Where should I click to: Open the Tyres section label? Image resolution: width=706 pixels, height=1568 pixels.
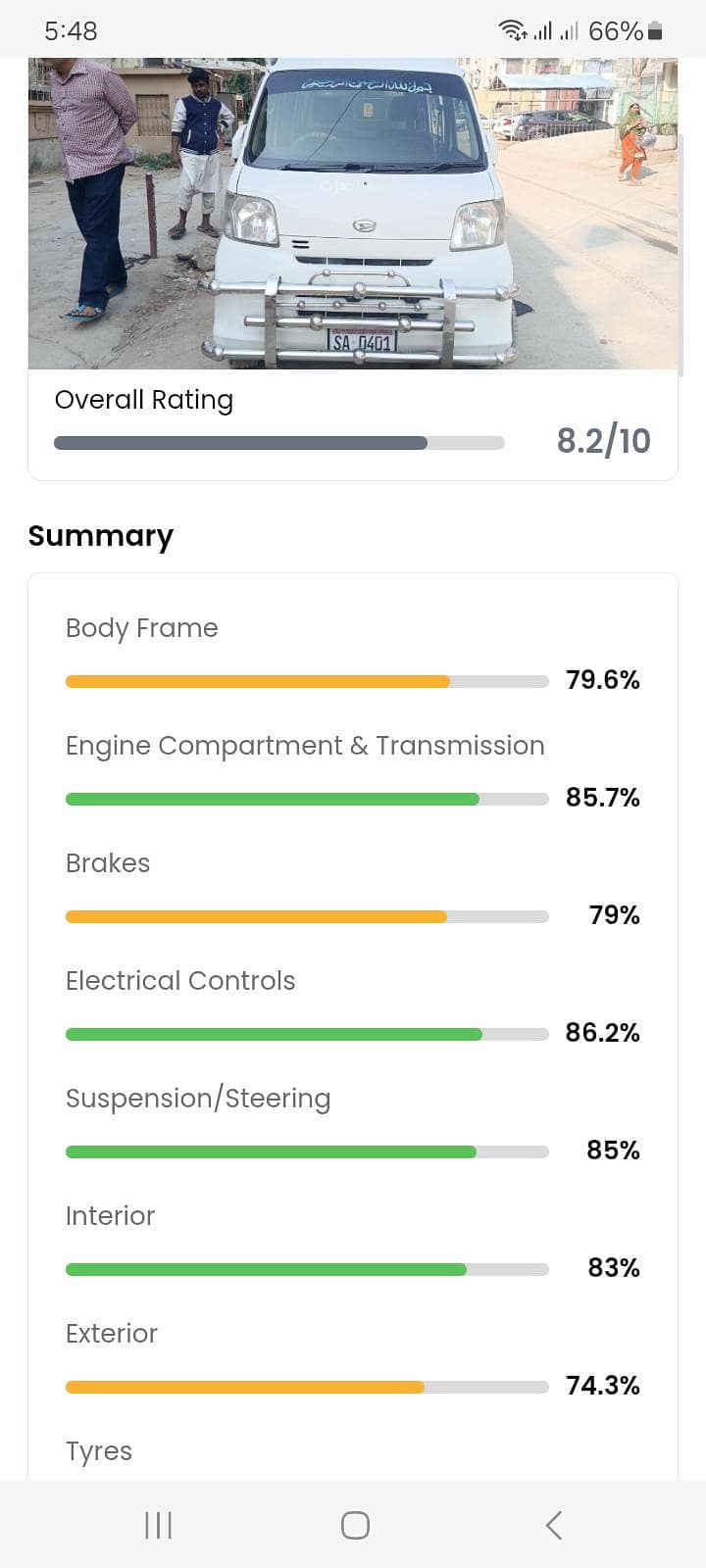tap(99, 1451)
